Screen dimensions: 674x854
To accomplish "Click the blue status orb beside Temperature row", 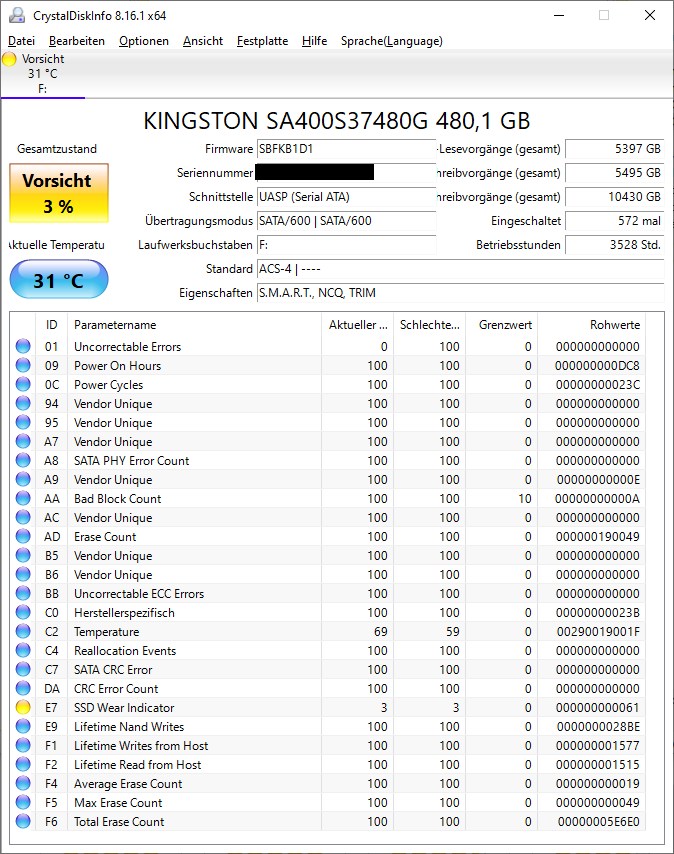I will click(x=23, y=632).
